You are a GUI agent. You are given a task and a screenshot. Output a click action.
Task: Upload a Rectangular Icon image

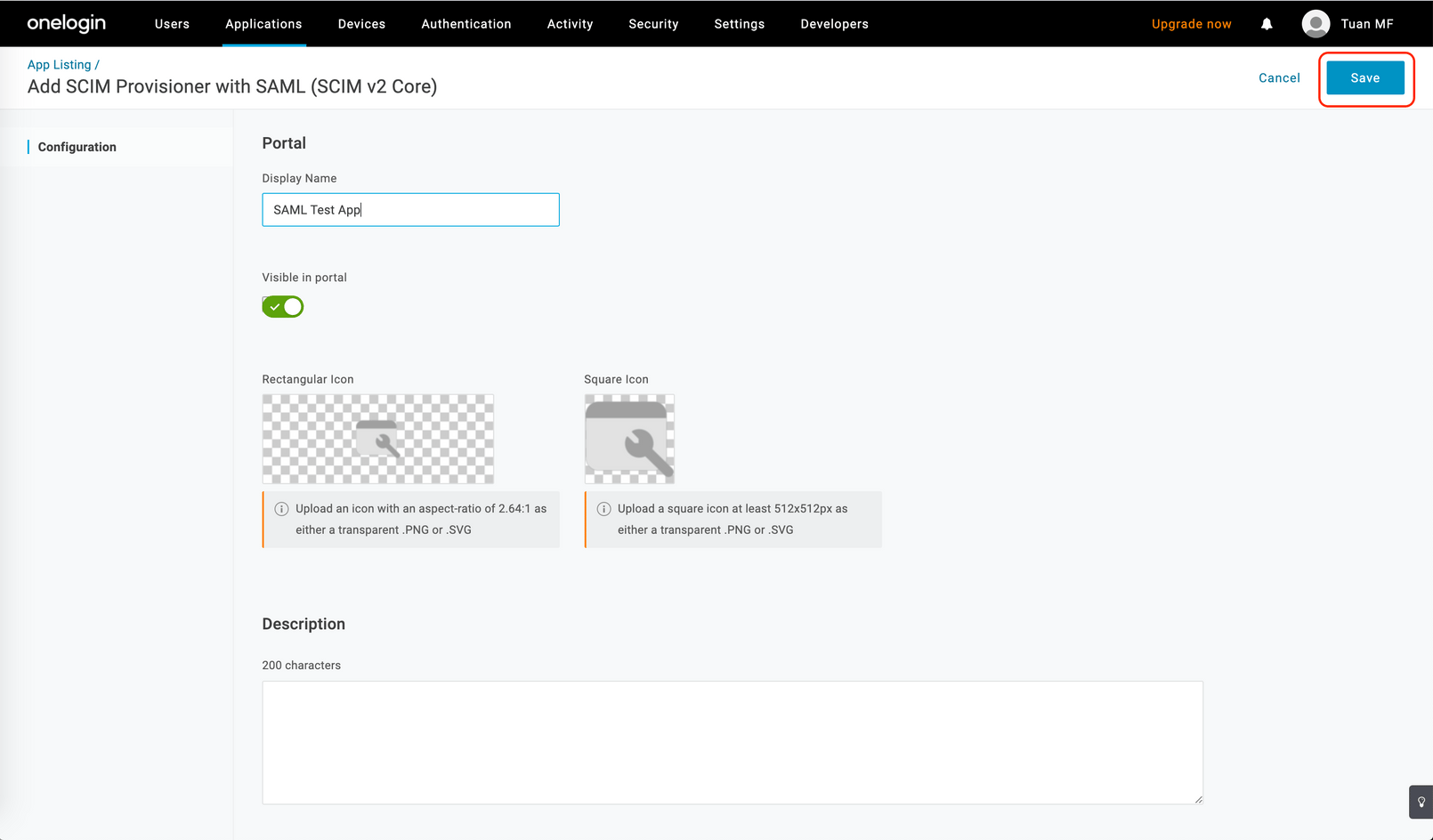(378, 440)
